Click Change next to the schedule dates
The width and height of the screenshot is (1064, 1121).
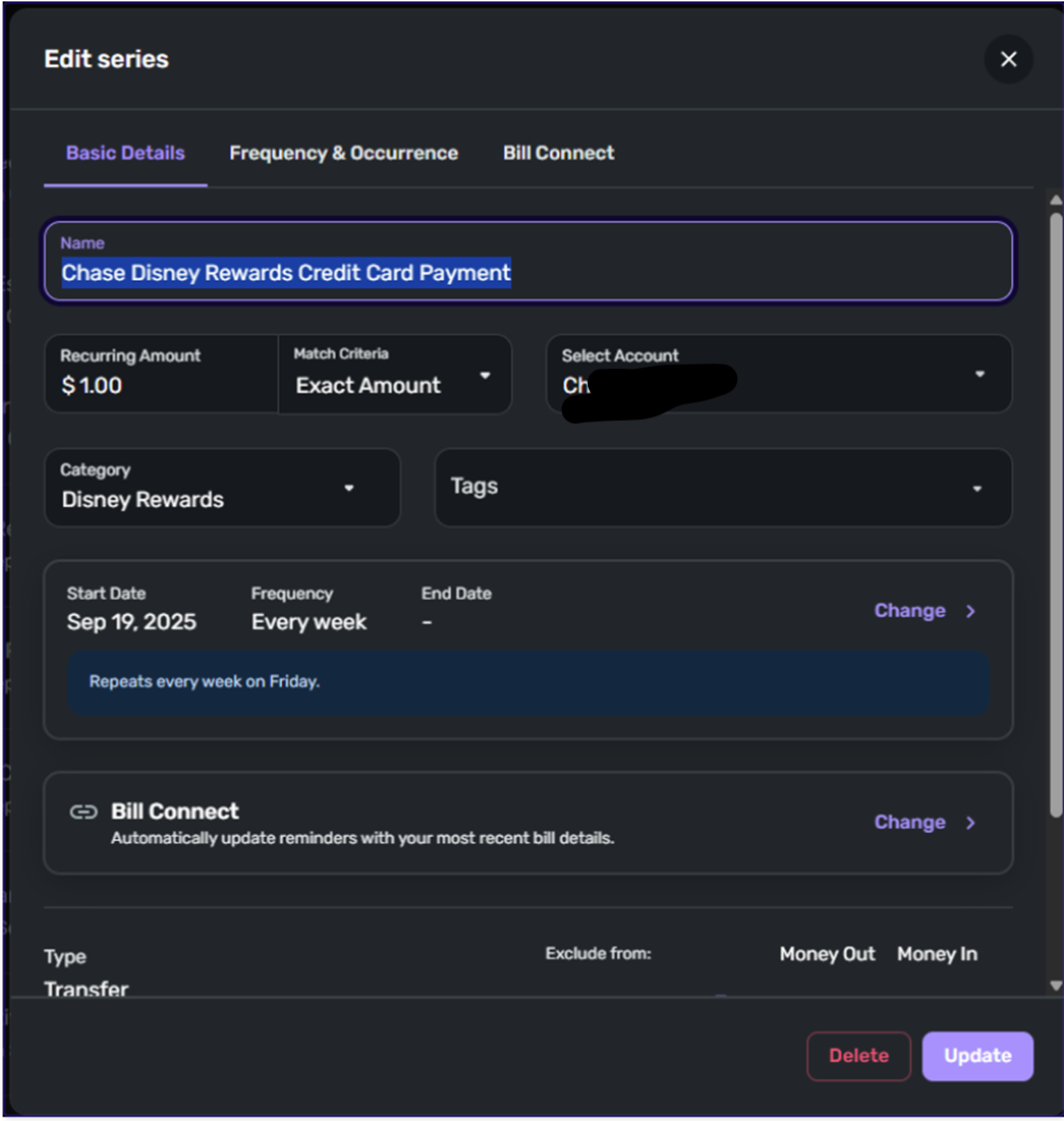tap(910, 611)
